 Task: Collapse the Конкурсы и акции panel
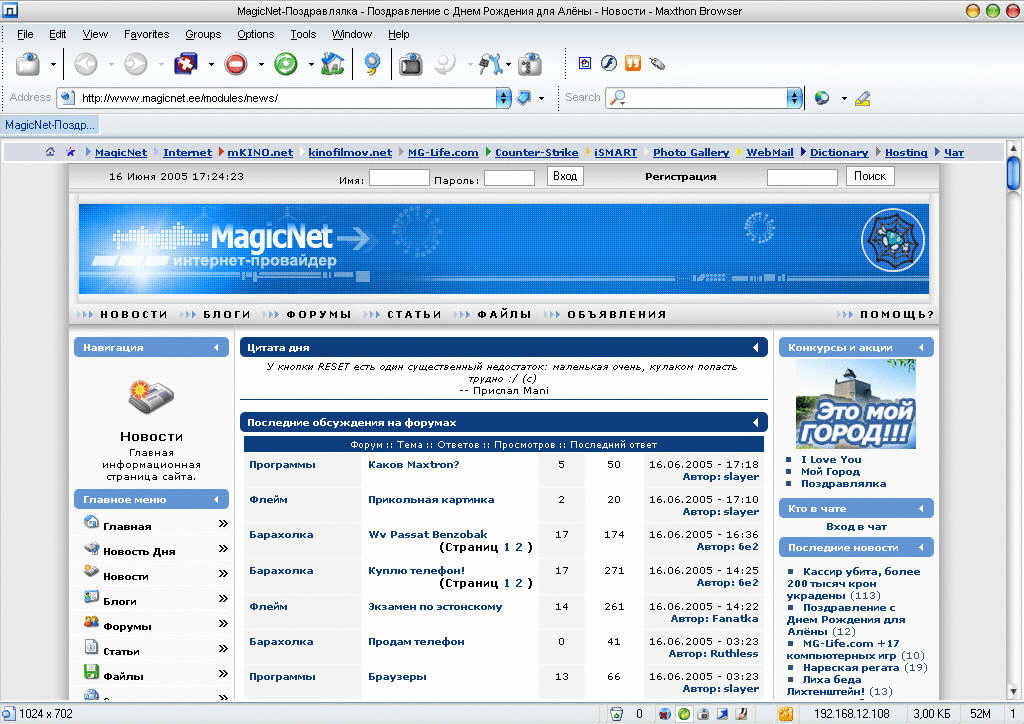coord(921,348)
